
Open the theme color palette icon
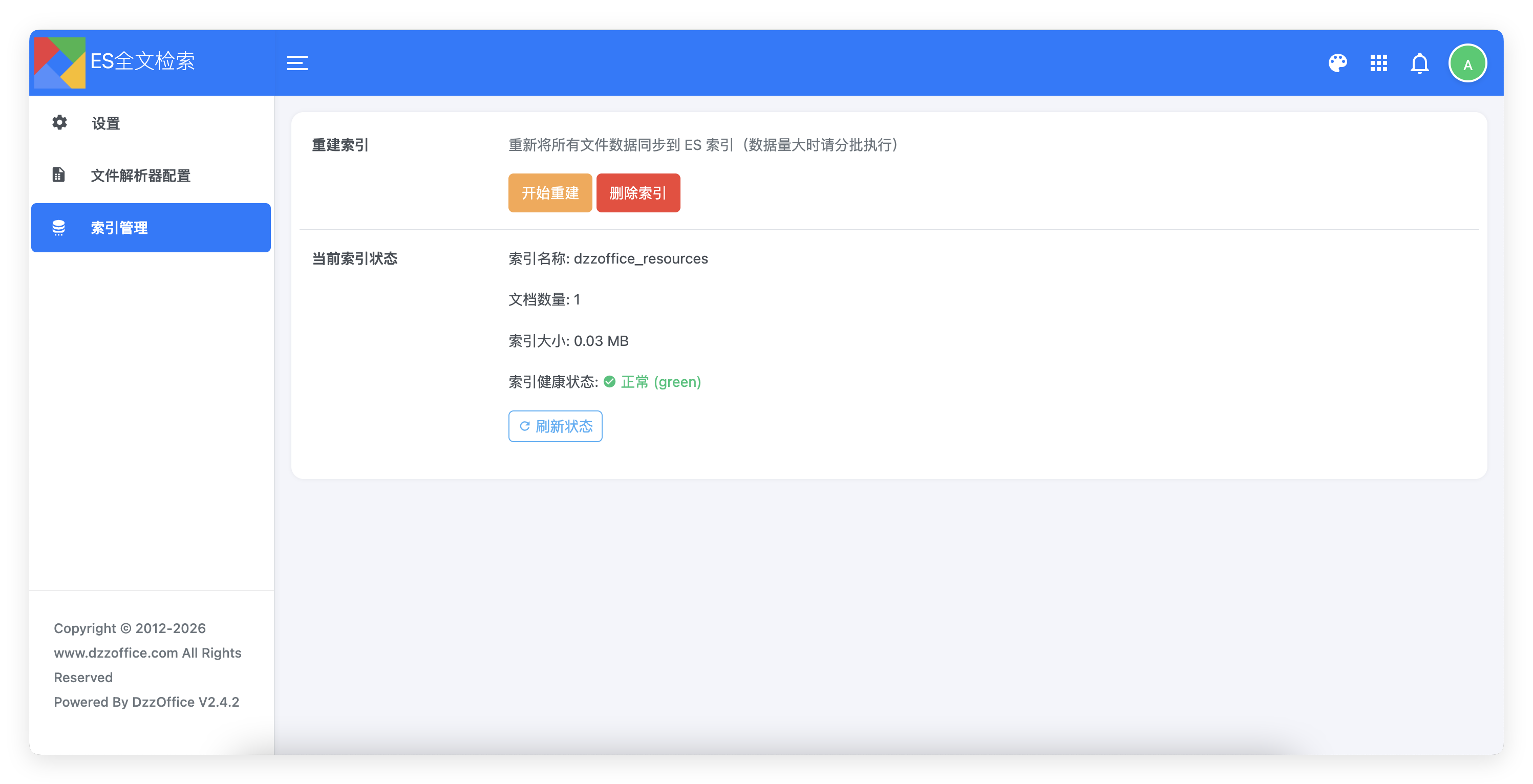coord(1337,63)
